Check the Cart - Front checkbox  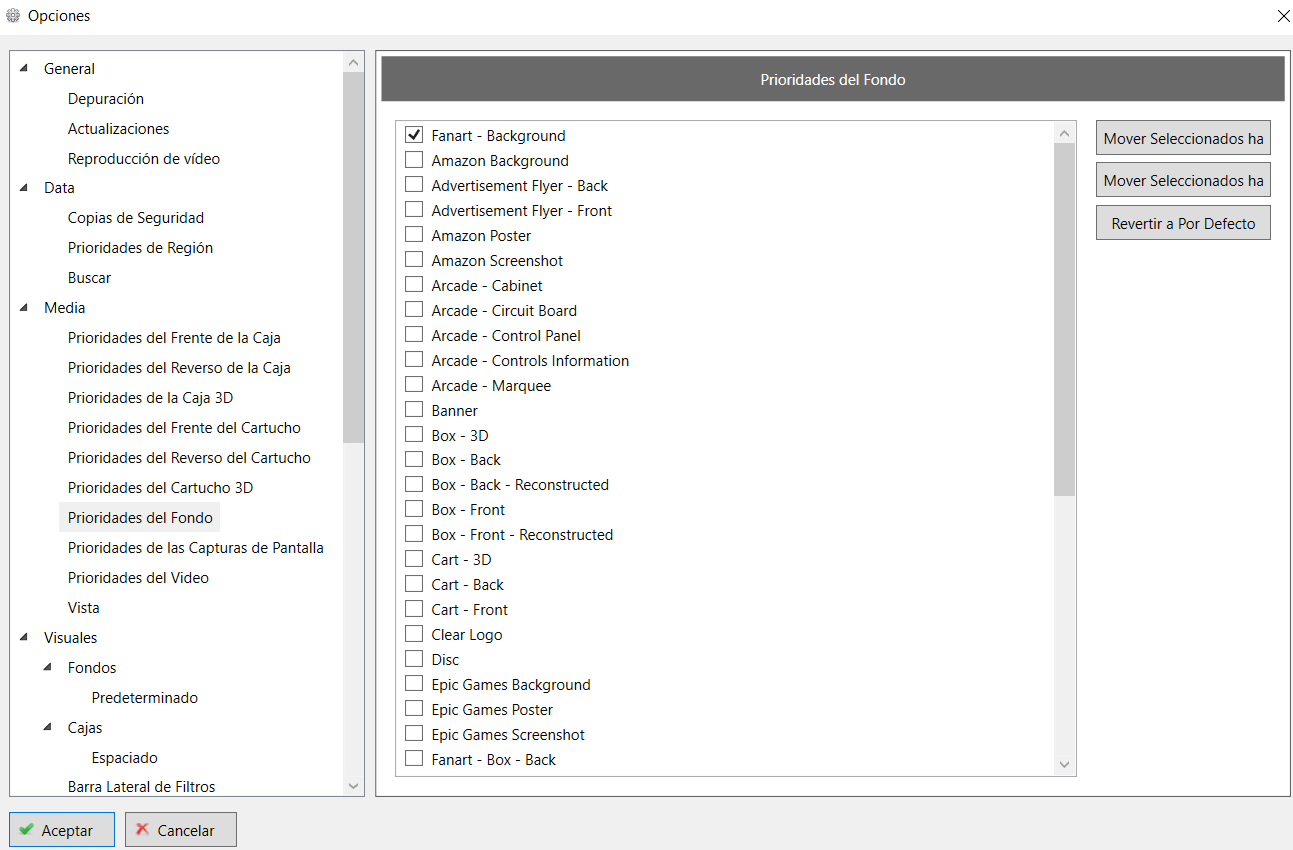414,609
